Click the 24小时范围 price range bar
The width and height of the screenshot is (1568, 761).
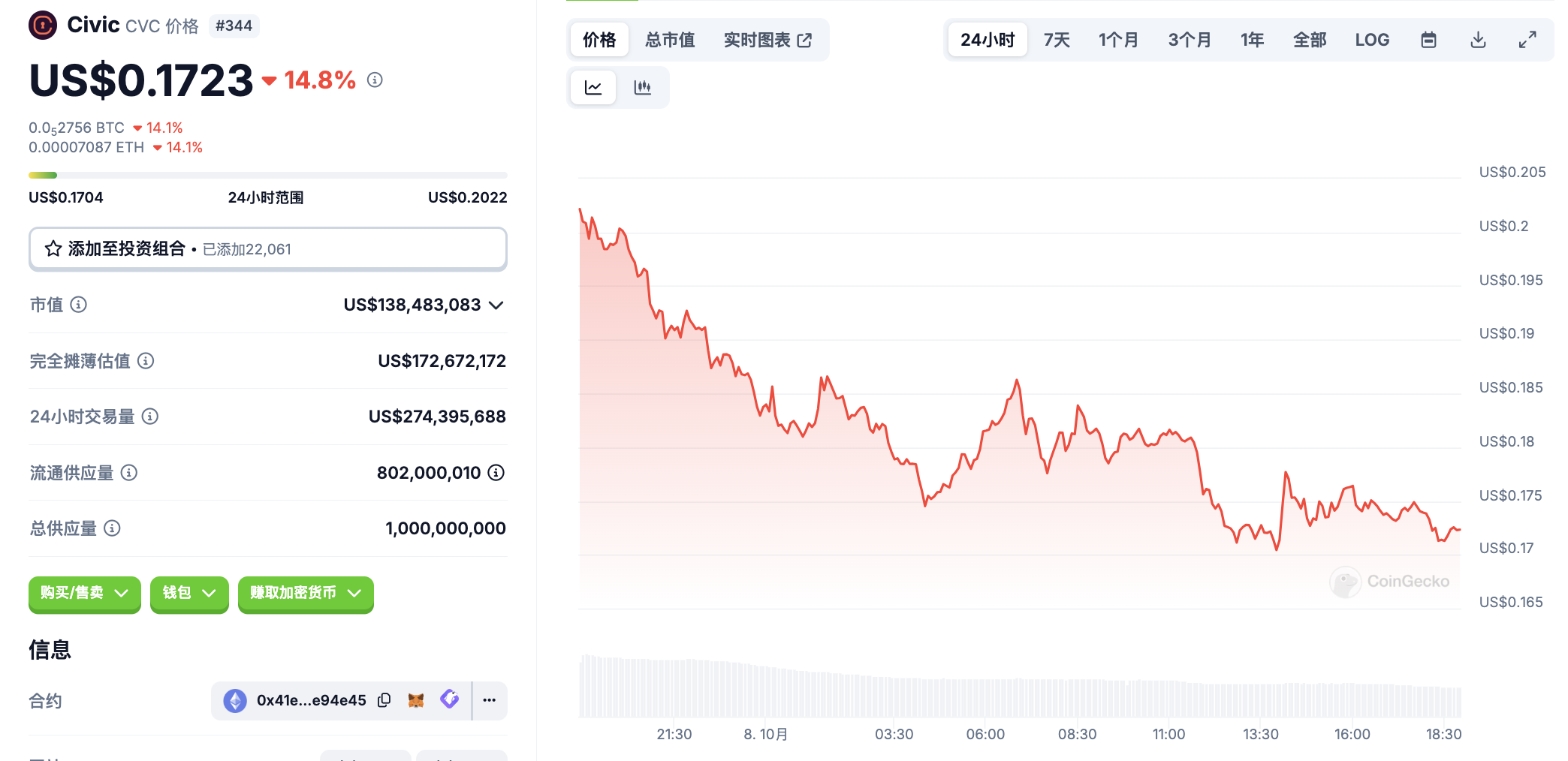(267, 176)
